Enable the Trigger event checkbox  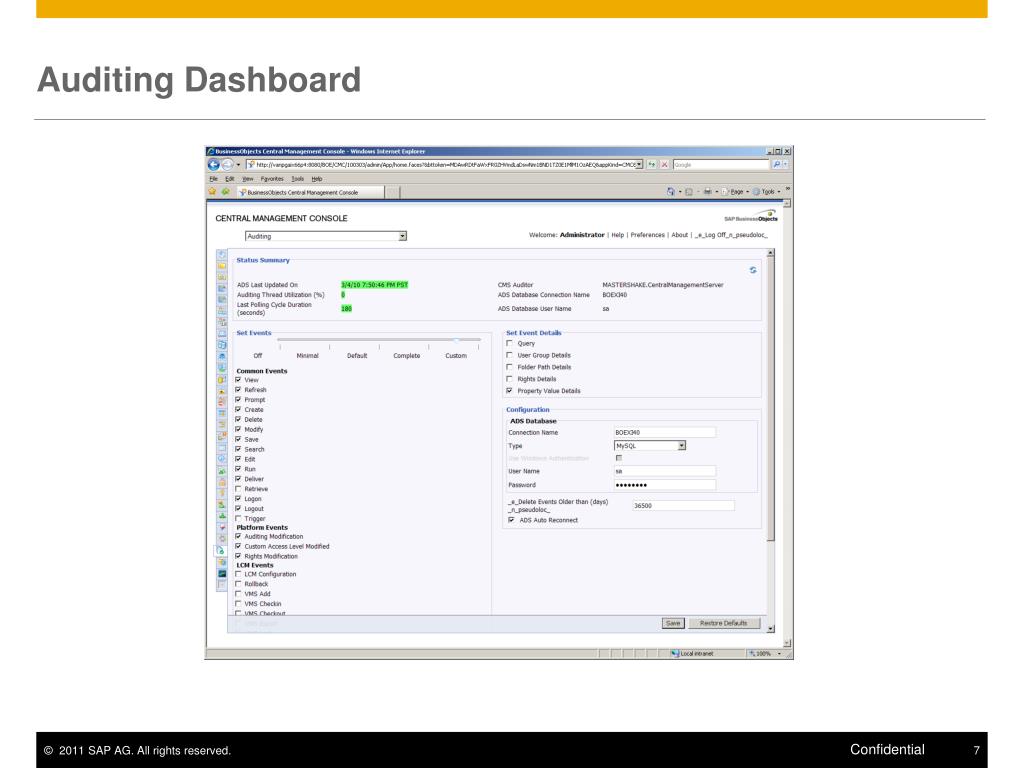pyautogui.click(x=238, y=518)
